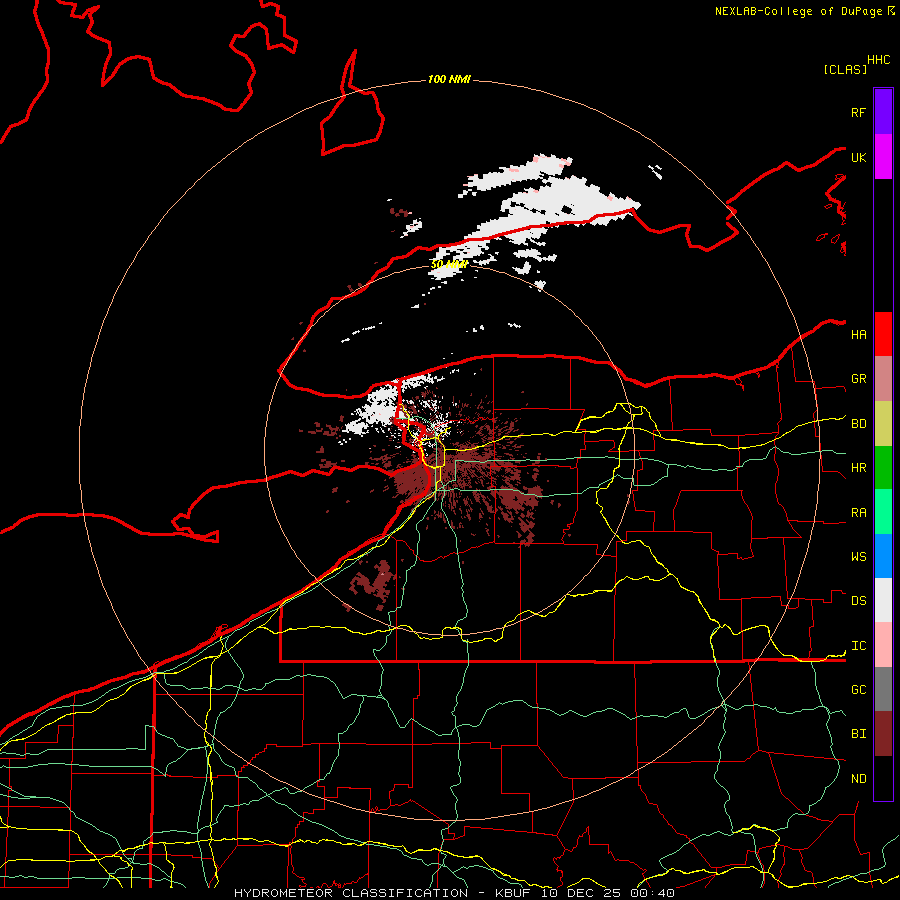900x900 pixels.
Task: Click the DS legend label
Action: [859, 601]
